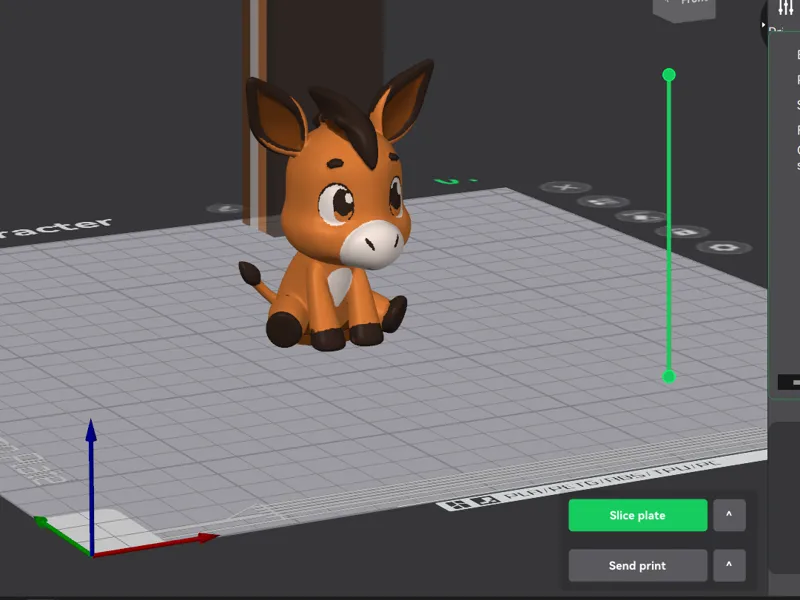Click the plate's lock icon
The height and width of the screenshot is (600, 800).
682,232
